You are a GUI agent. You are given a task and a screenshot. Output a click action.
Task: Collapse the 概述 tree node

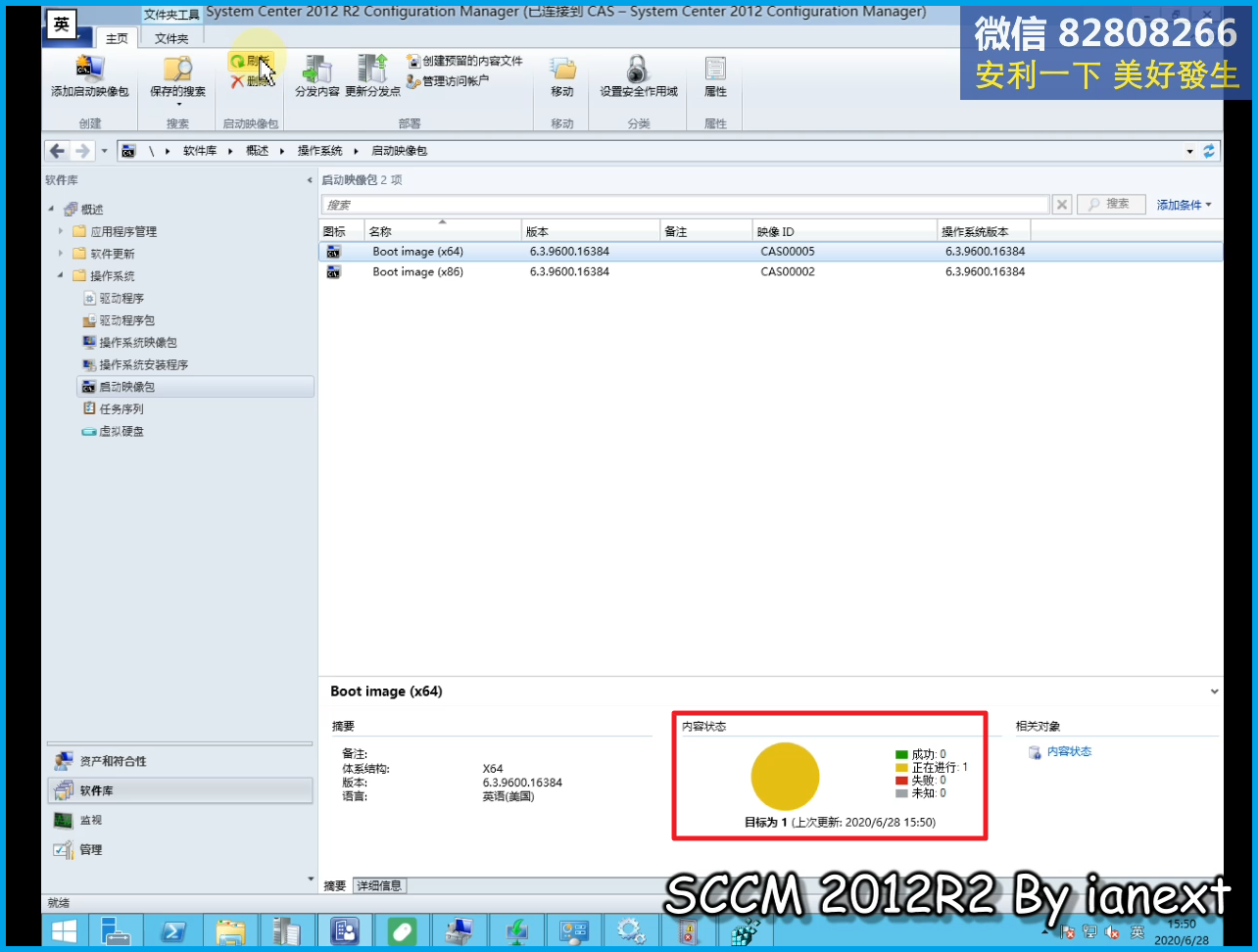pos(51,210)
